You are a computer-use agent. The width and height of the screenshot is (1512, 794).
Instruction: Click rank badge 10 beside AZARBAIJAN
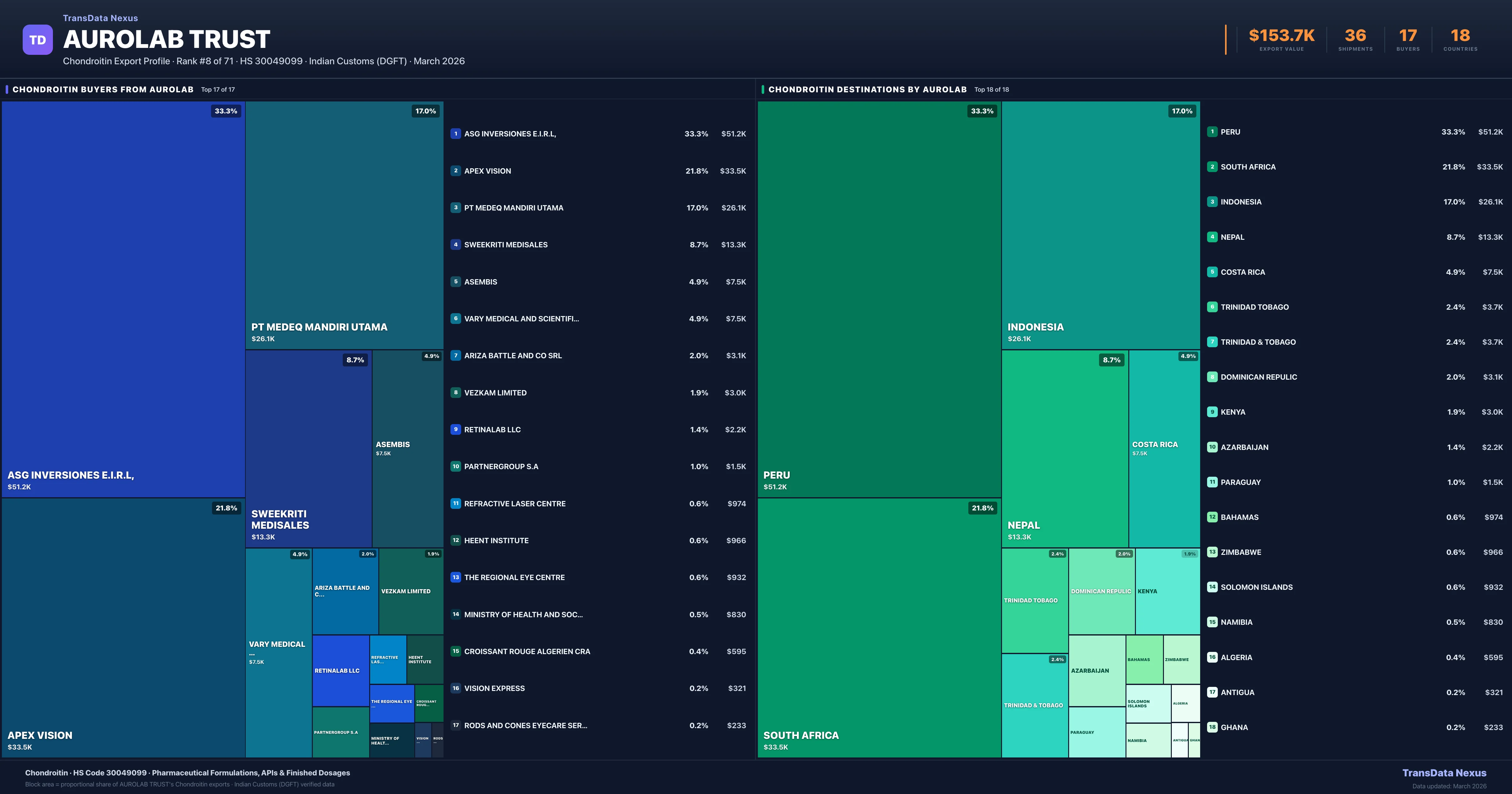[1212, 447]
